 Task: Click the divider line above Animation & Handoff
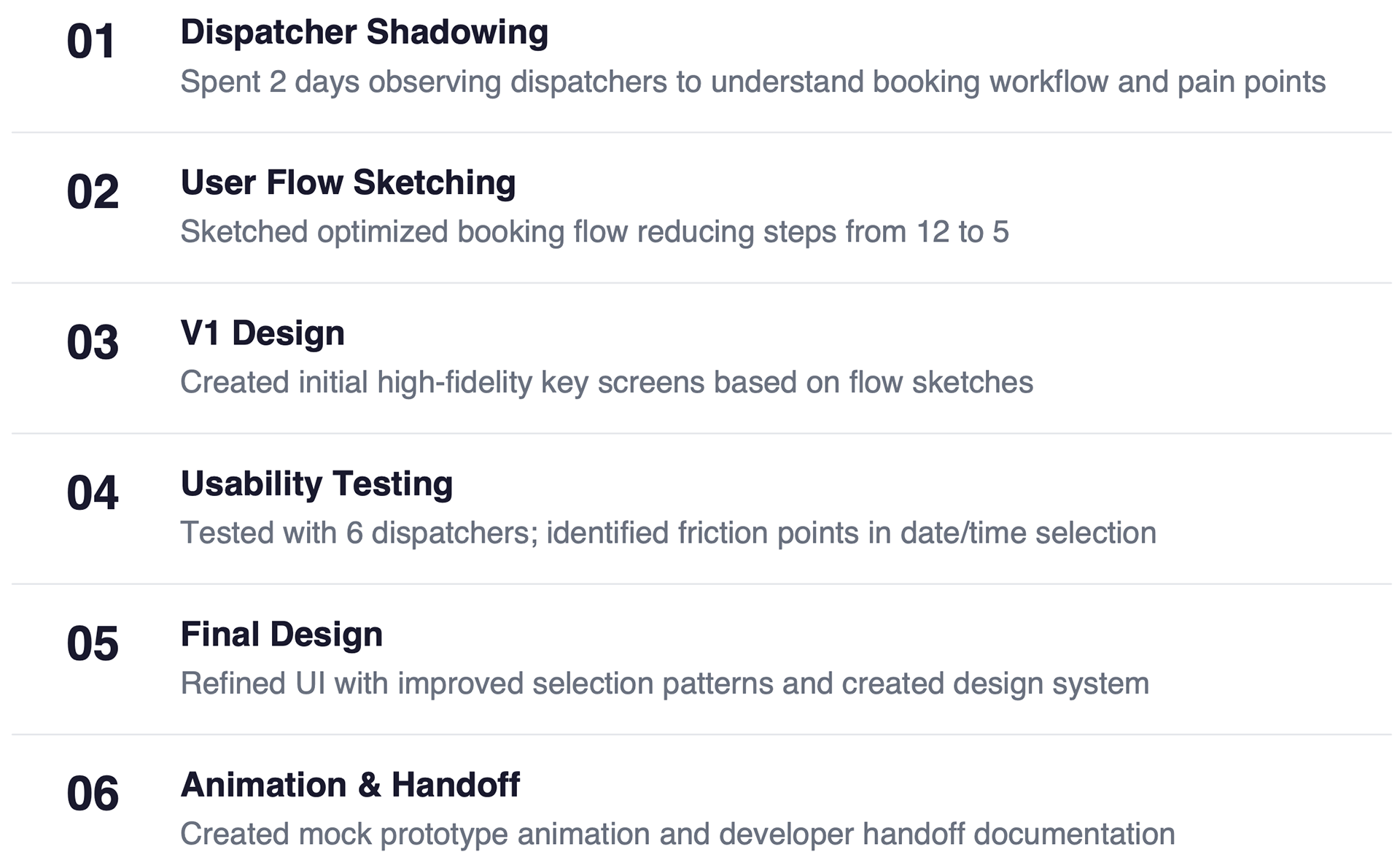[x=700, y=735]
